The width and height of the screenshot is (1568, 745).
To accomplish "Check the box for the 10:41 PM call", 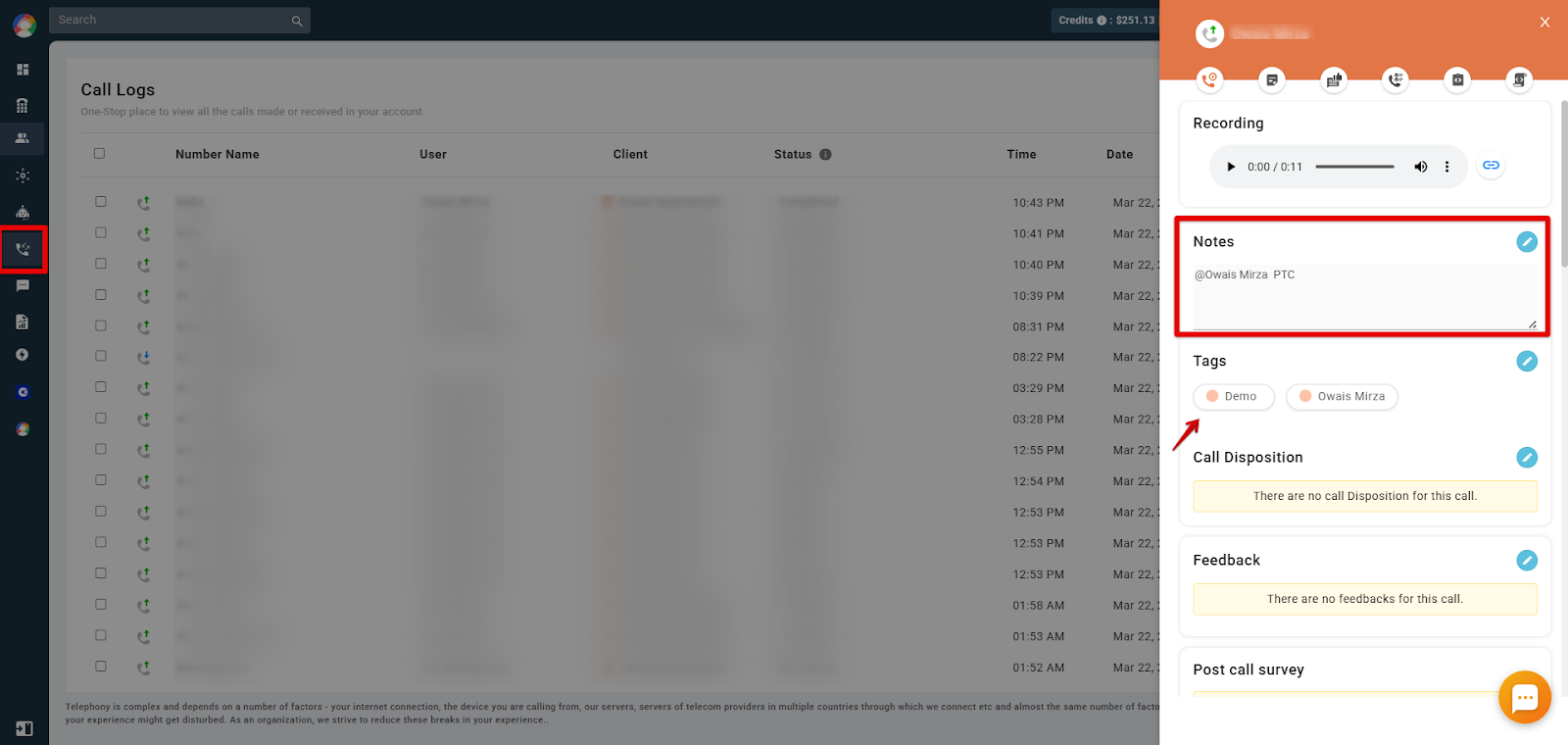I will coord(100,233).
